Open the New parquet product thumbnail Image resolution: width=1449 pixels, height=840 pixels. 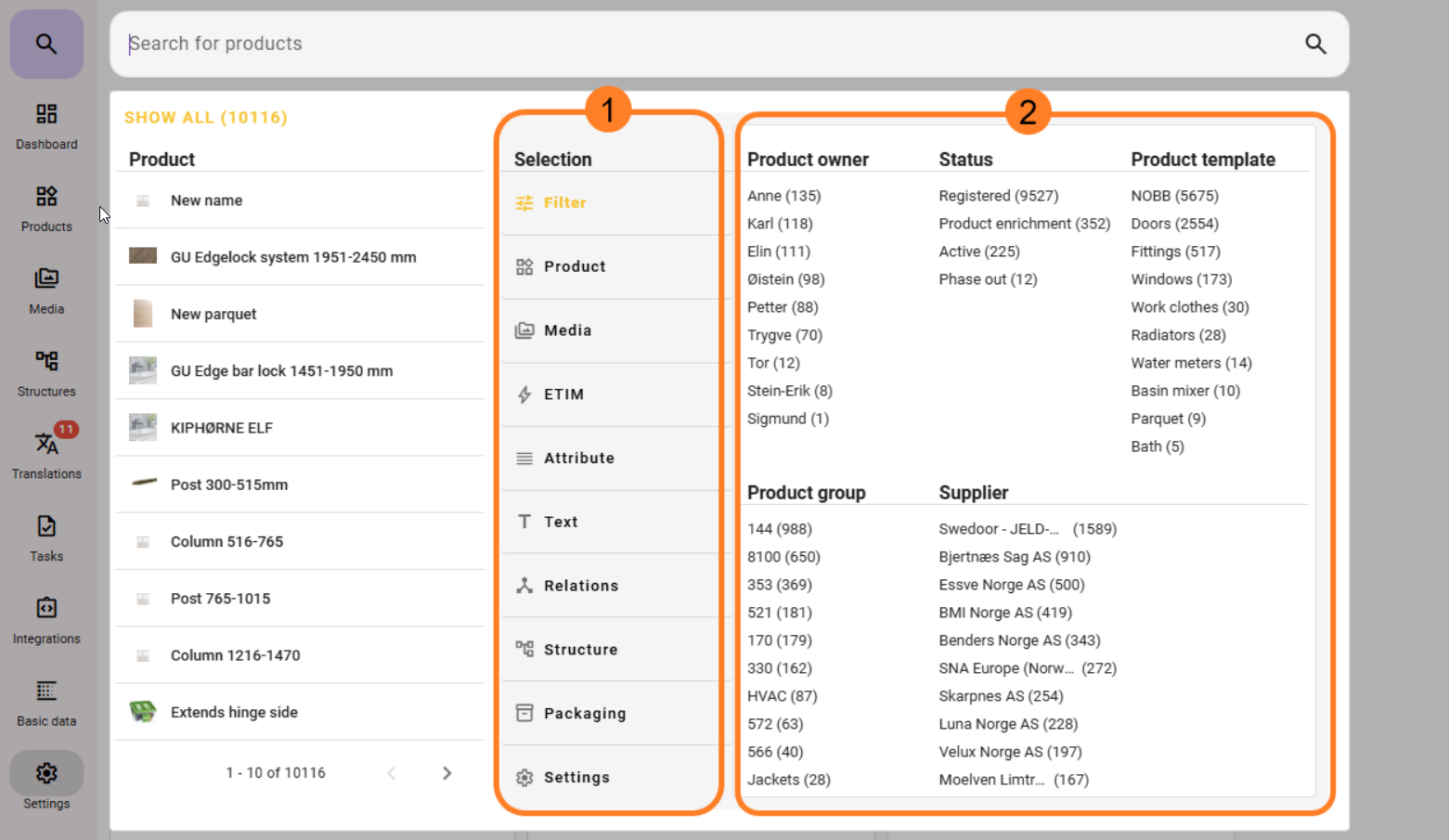143,314
